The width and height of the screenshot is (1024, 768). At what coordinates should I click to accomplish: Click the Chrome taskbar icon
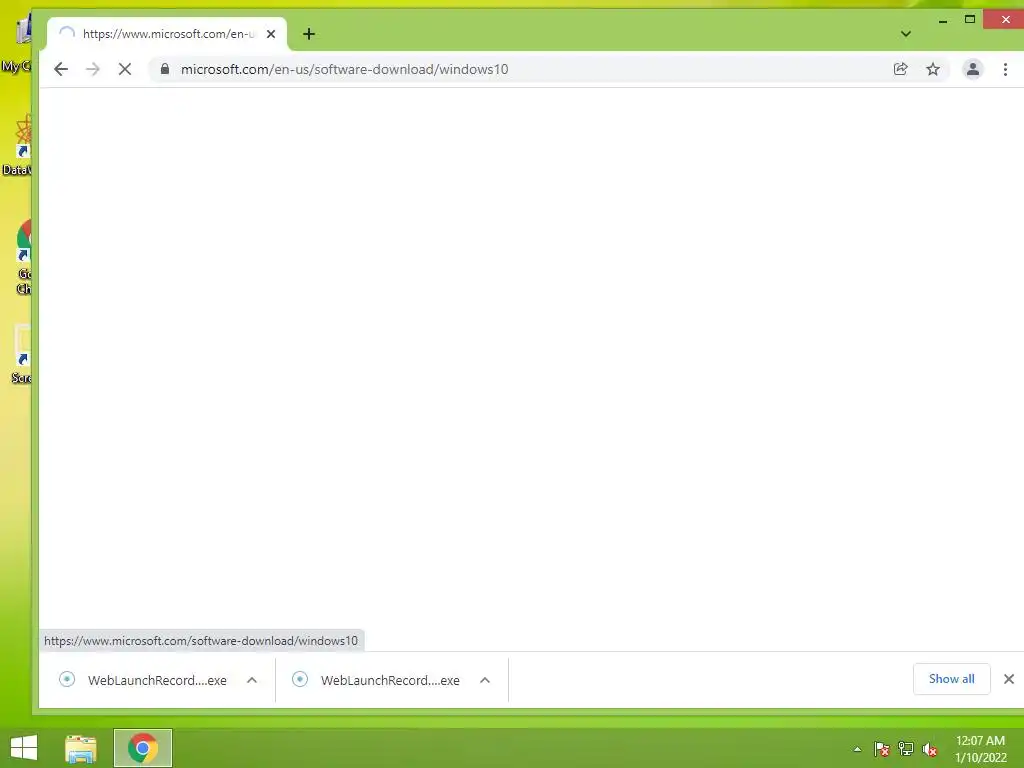pyautogui.click(x=143, y=748)
